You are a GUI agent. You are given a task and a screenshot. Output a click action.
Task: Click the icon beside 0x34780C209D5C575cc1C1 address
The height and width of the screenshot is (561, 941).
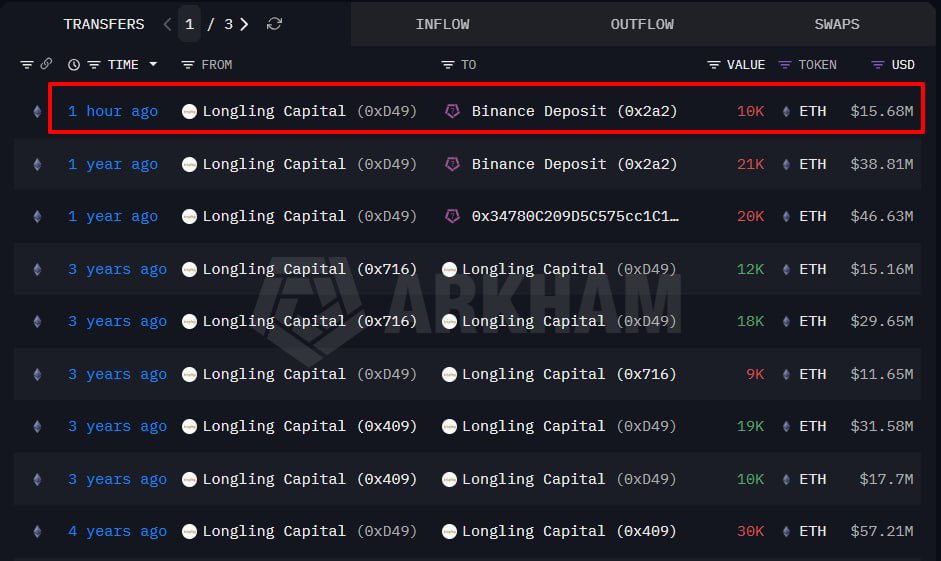pyautogui.click(x=452, y=216)
